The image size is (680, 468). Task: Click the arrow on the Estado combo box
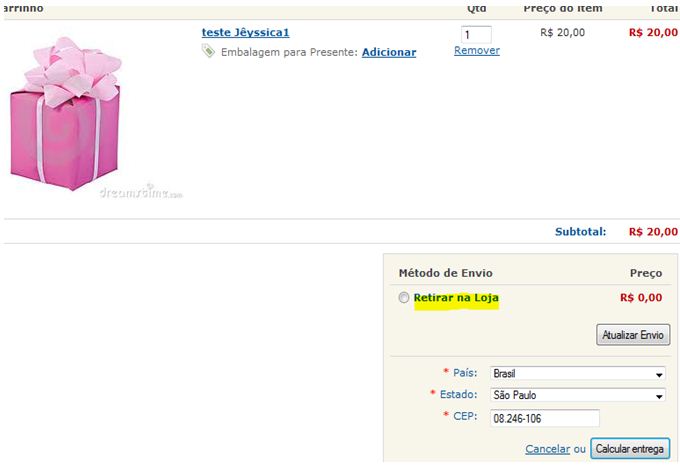[x=659, y=396]
